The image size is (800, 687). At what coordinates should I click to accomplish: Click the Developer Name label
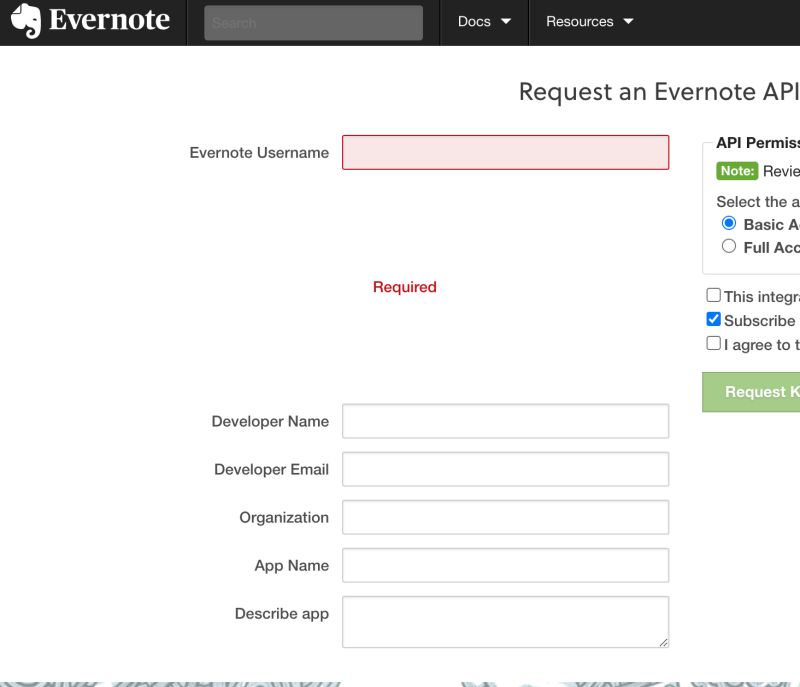(270, 421)
